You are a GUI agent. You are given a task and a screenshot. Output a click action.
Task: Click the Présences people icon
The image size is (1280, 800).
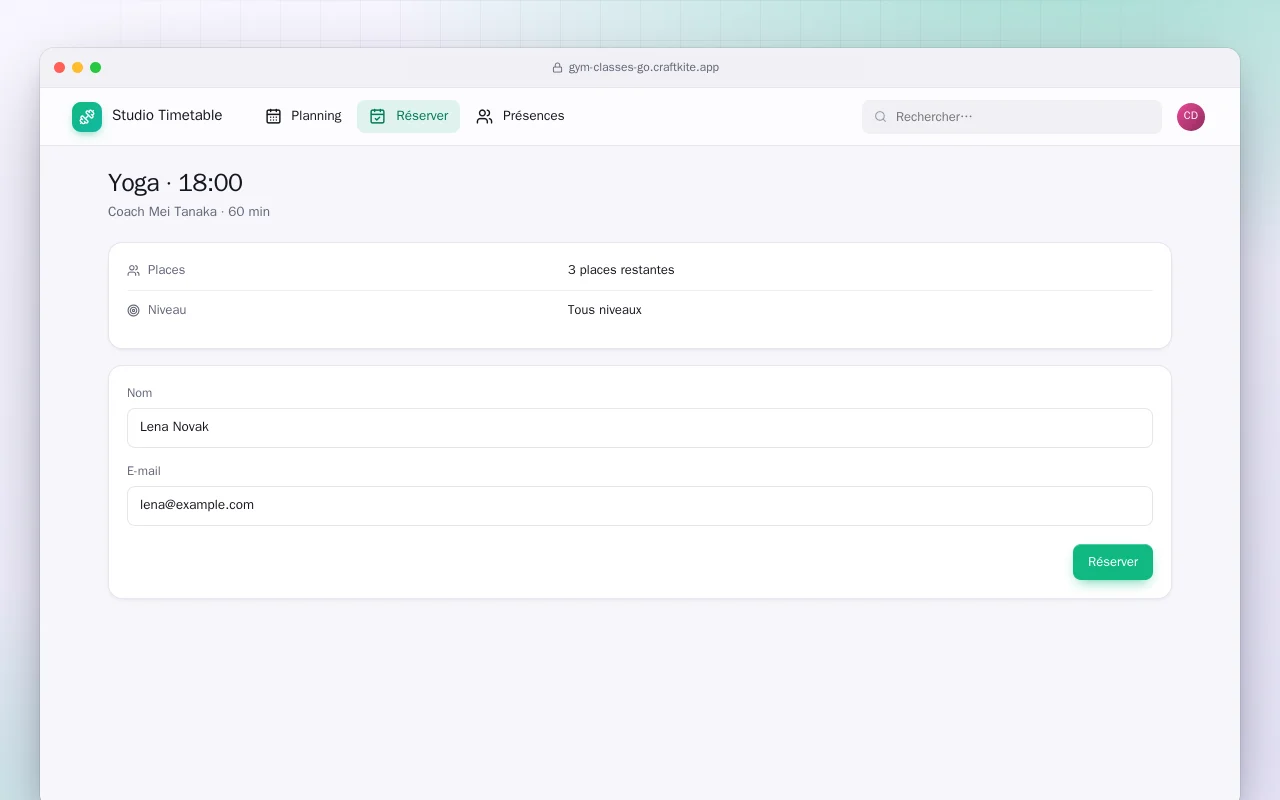(485, 116)
